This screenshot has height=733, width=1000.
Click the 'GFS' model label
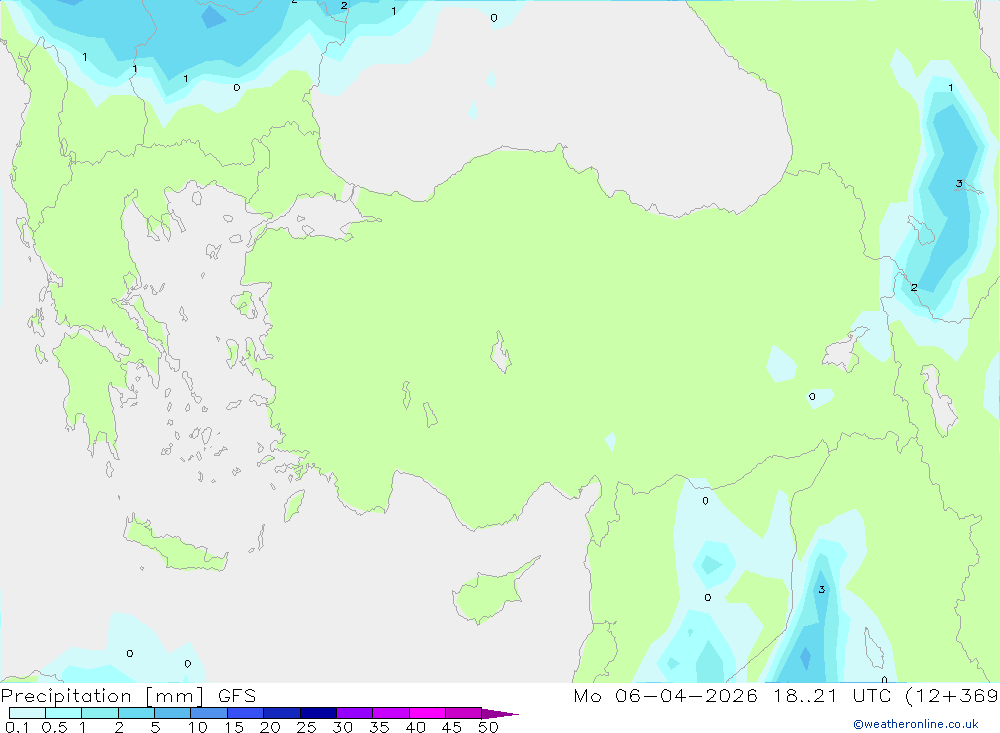(237, 696)
